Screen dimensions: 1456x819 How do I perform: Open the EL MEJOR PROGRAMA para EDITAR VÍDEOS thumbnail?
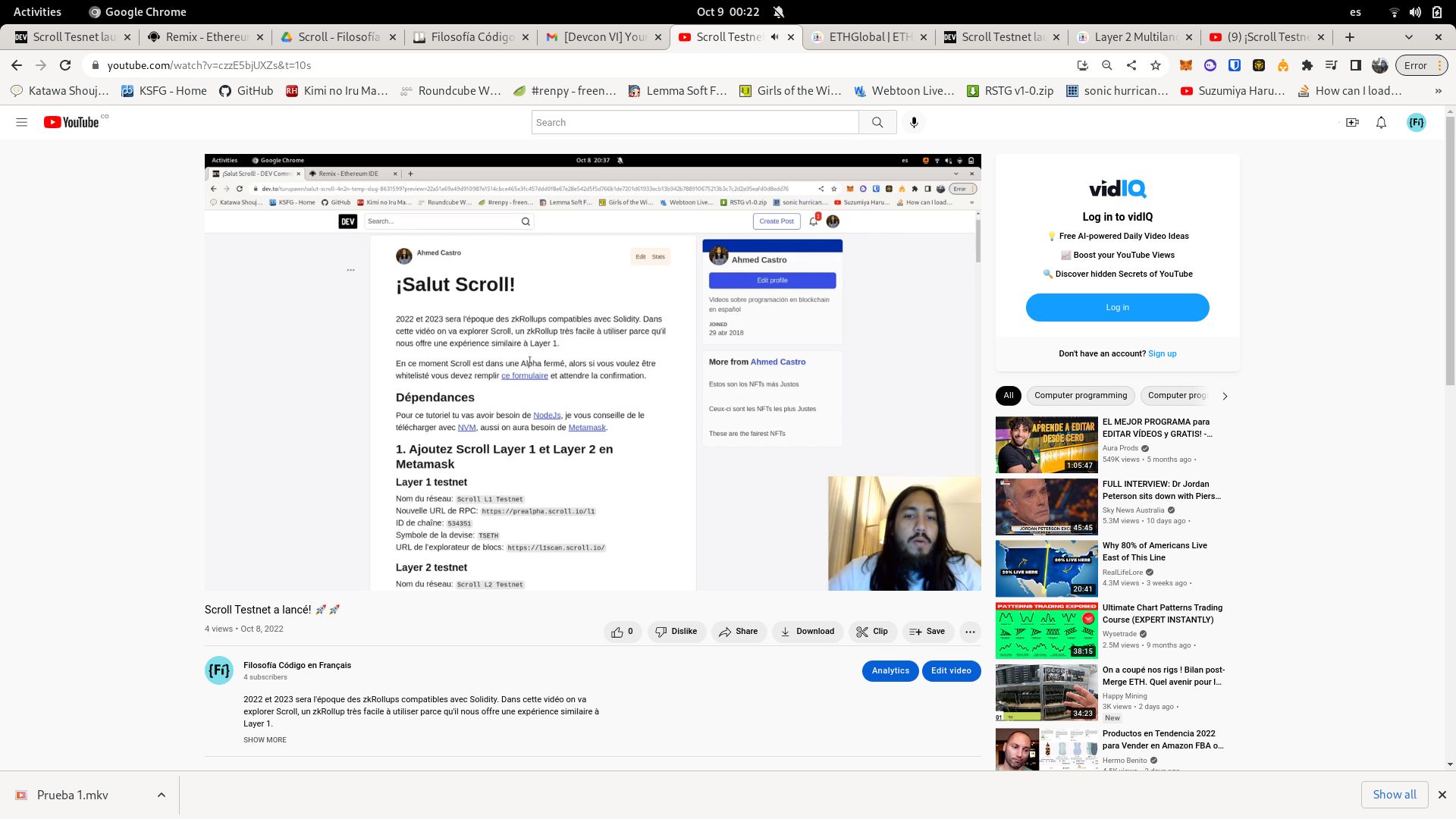click(x=1046, y=444)
